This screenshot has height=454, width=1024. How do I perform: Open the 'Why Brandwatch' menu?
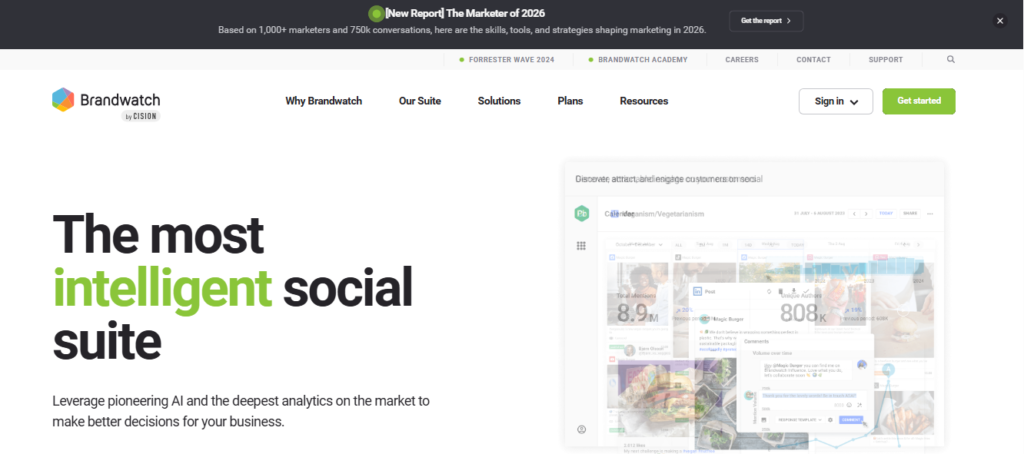coord(323,101)
